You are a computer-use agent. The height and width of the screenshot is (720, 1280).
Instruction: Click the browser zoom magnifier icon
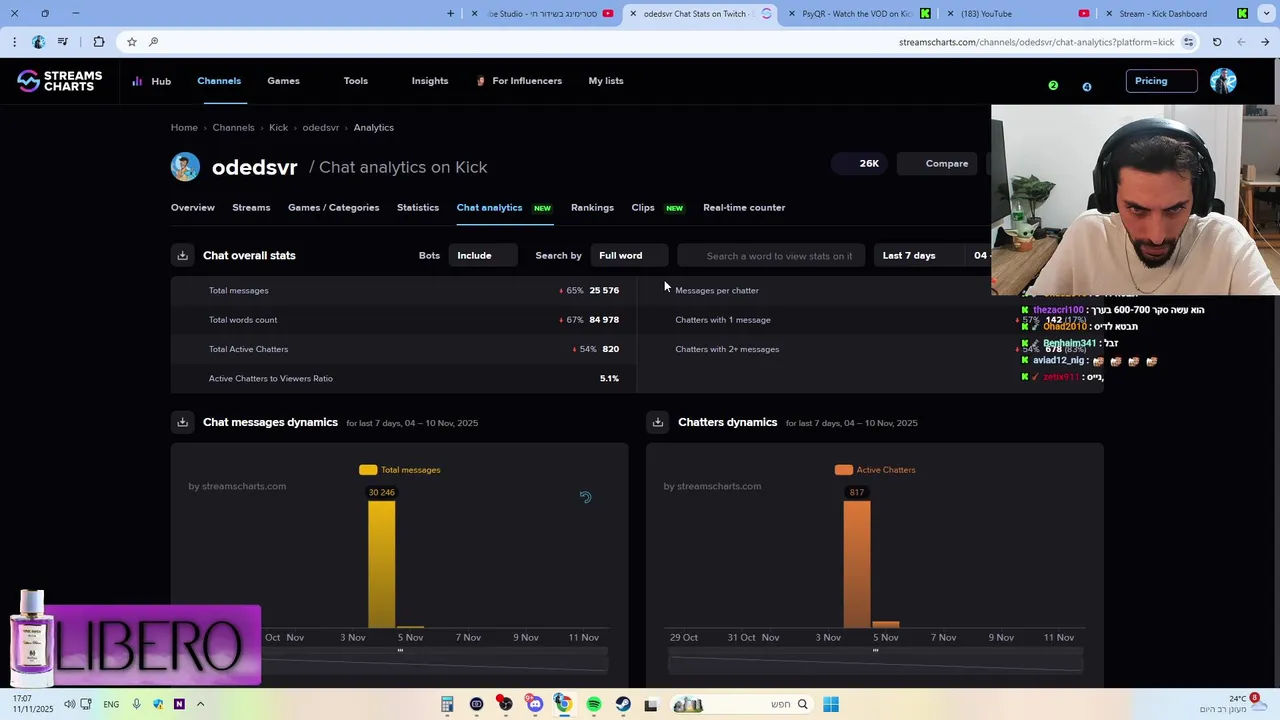(153, 42)
